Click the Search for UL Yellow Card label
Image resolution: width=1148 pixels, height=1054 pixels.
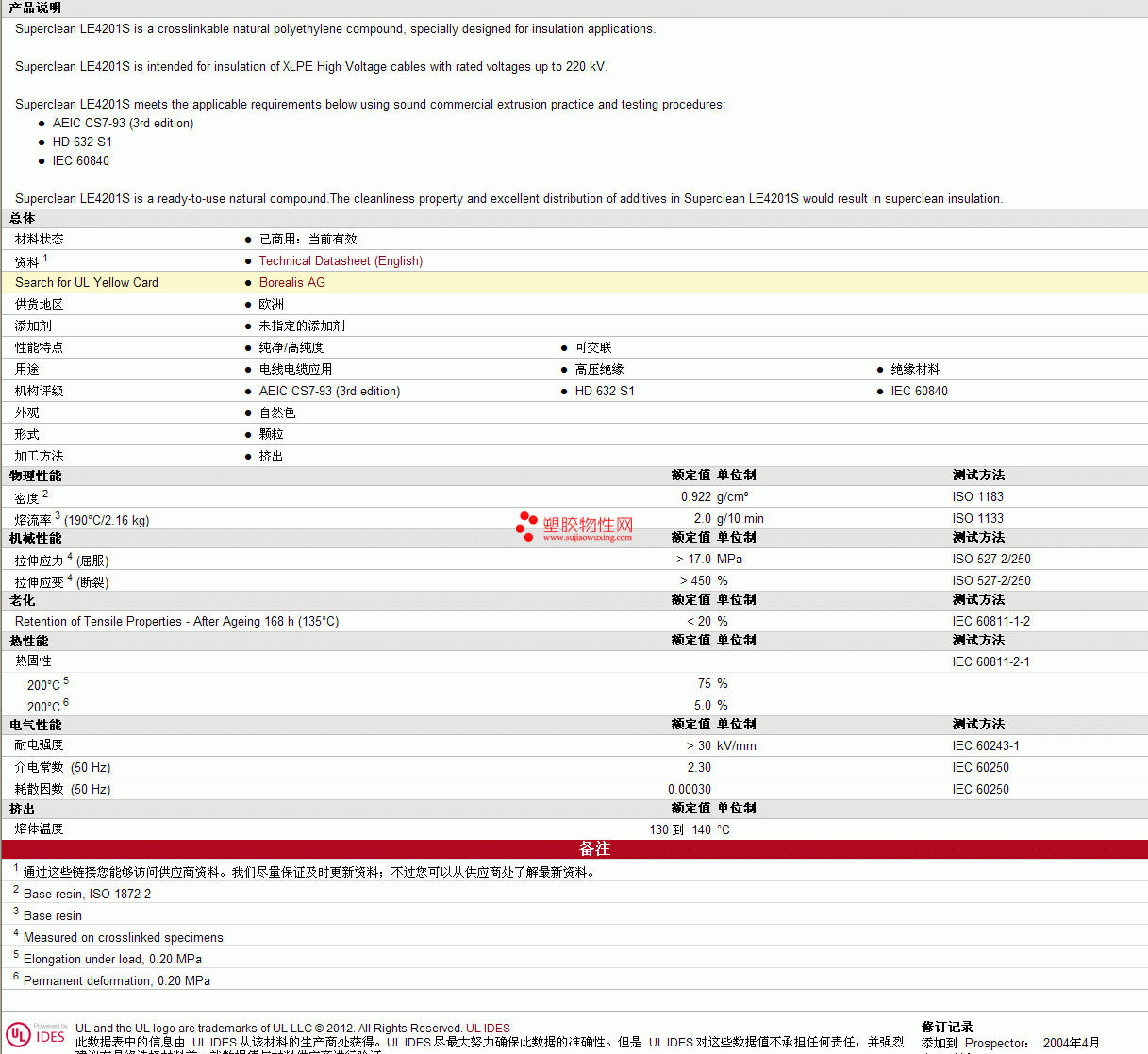coord(87,283)
